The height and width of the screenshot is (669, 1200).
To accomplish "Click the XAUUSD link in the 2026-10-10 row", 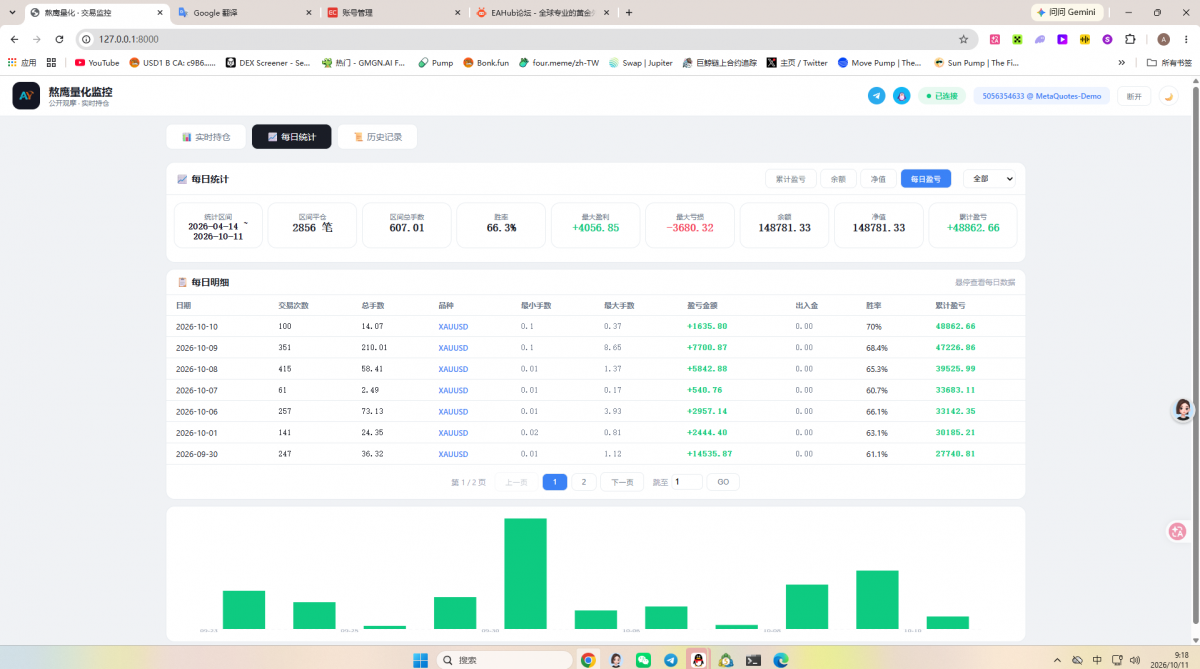I will [x=453, y=327].
